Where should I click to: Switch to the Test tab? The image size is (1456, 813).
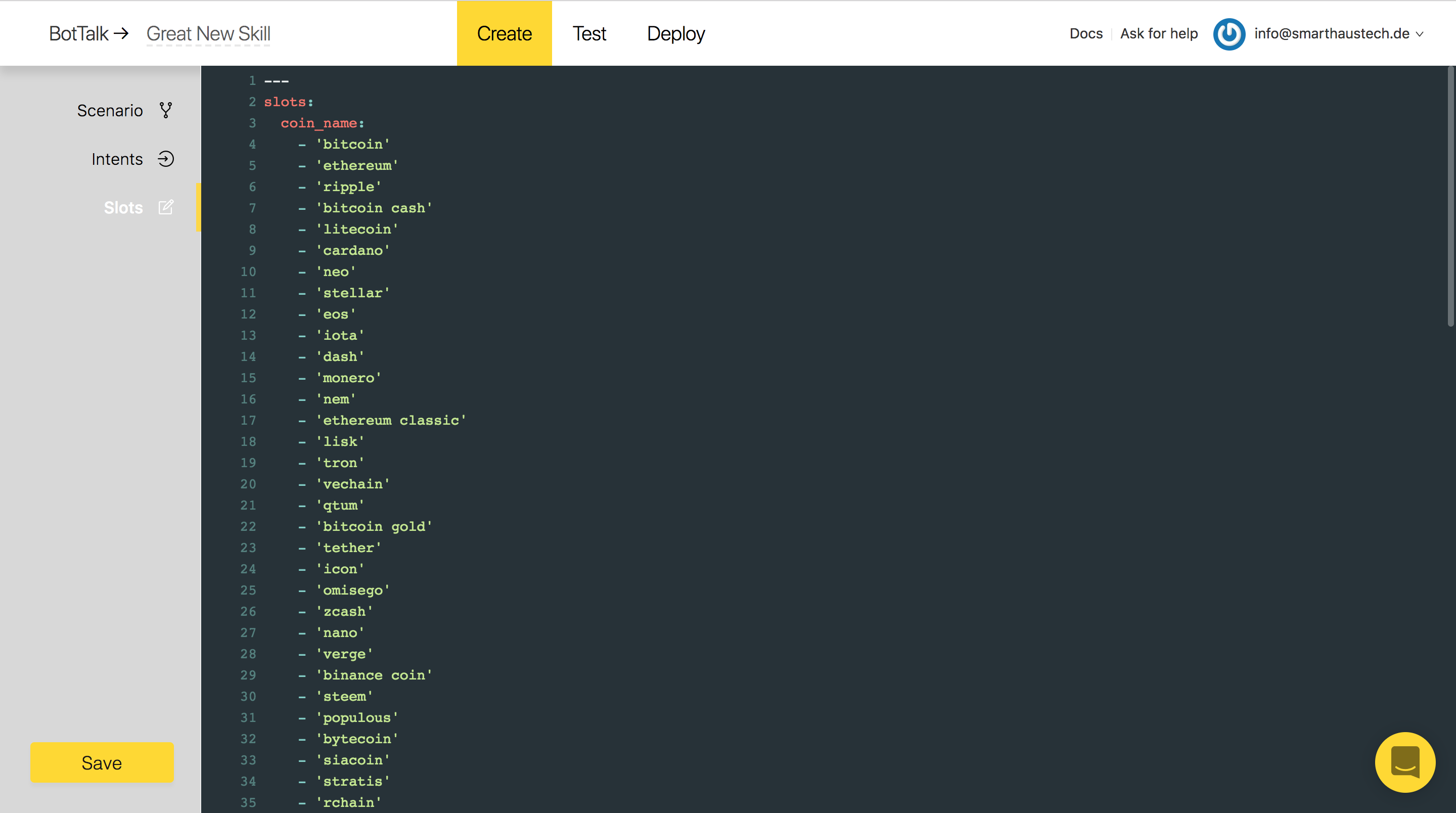pos(589,34)
